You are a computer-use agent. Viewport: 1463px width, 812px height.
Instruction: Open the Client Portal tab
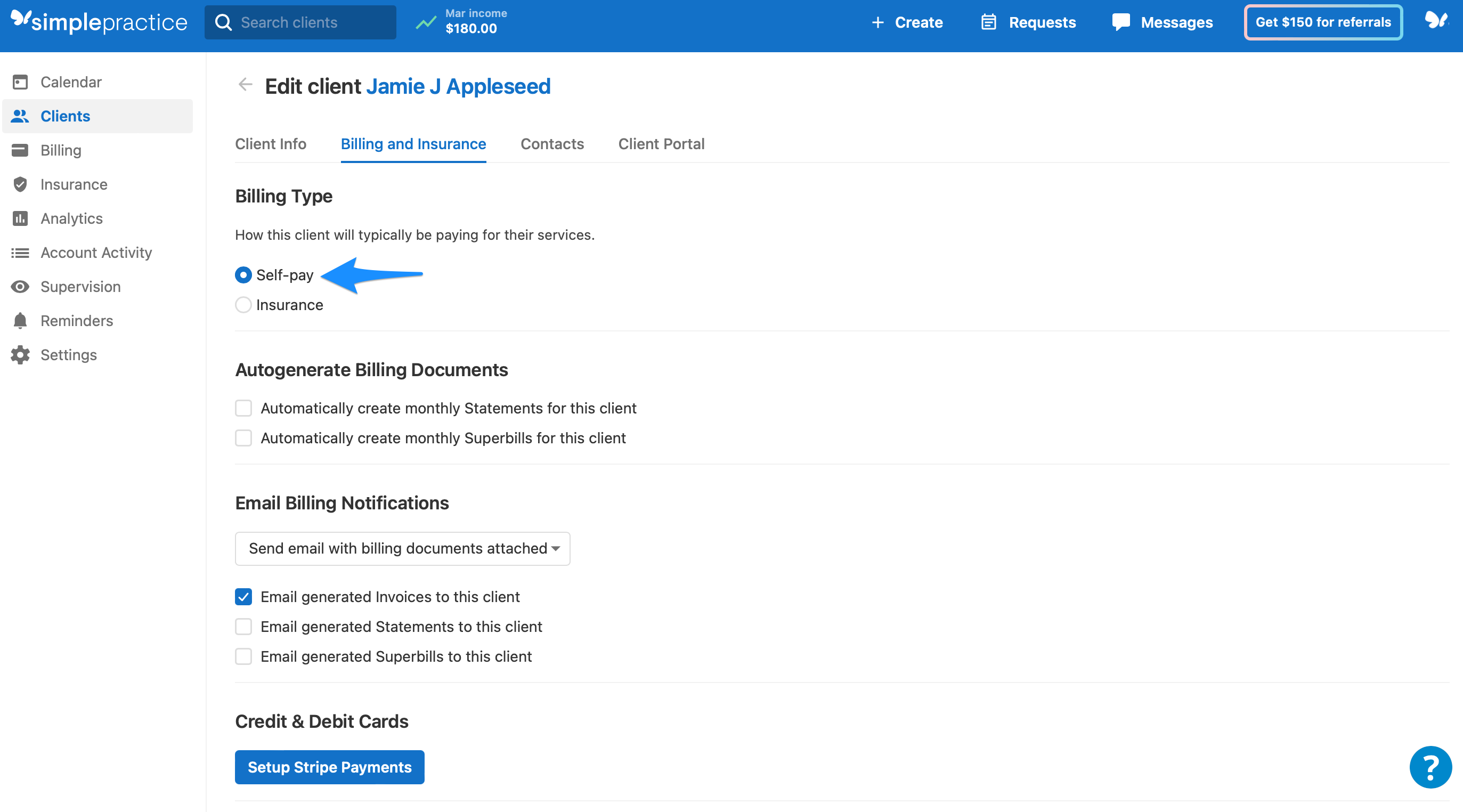coord(661,144)
